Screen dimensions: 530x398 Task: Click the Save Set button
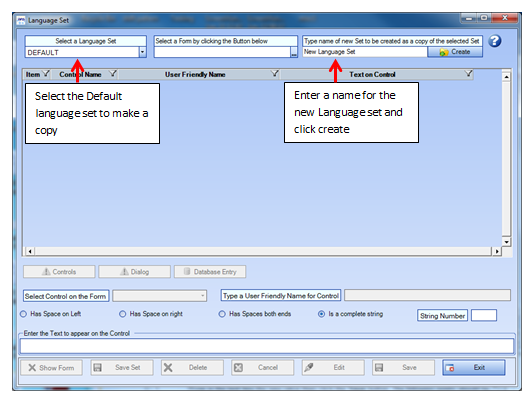coord(122,368)
